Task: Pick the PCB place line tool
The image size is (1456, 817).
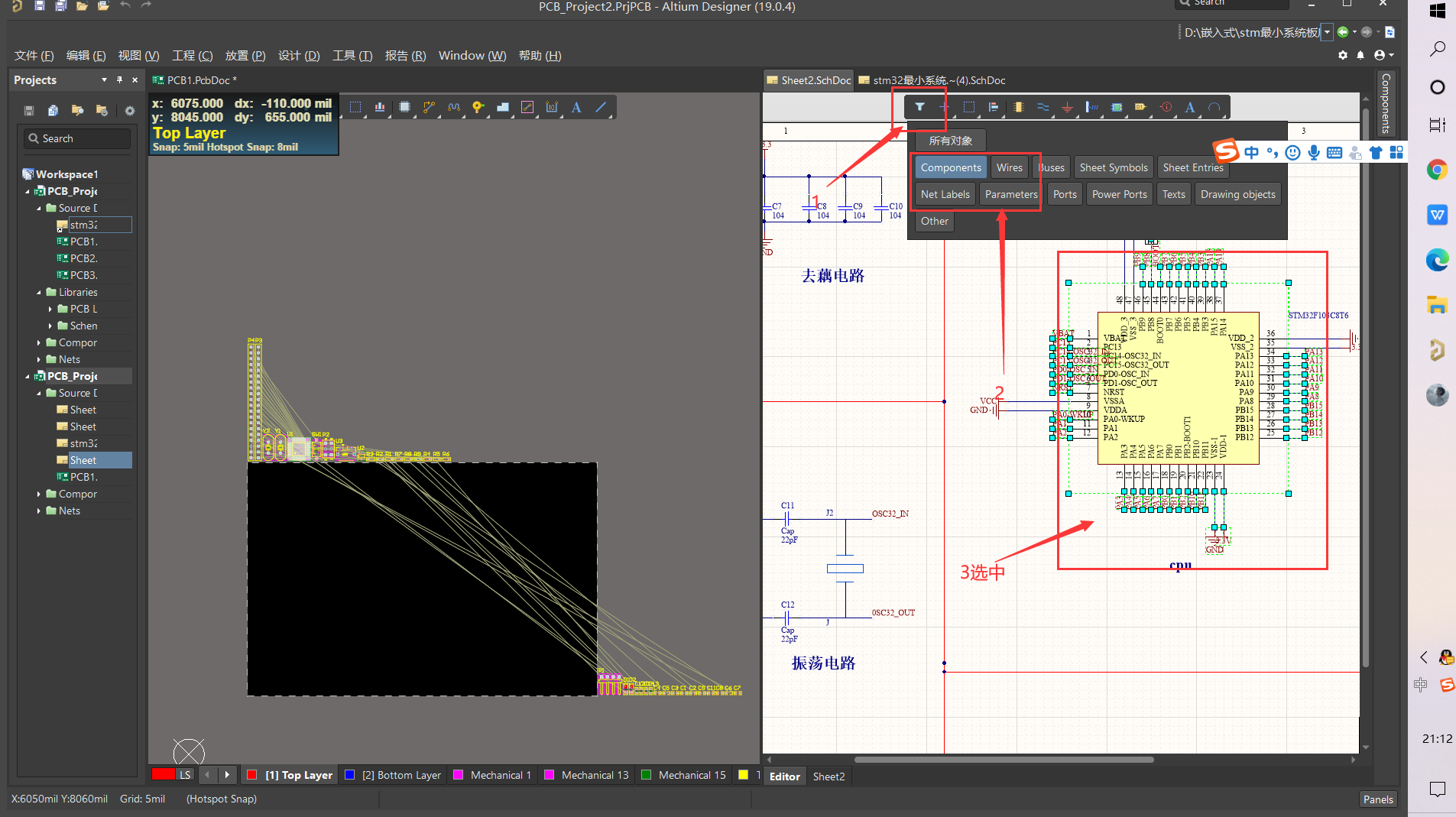Action: pyautogui.click(x=602, y=107)
